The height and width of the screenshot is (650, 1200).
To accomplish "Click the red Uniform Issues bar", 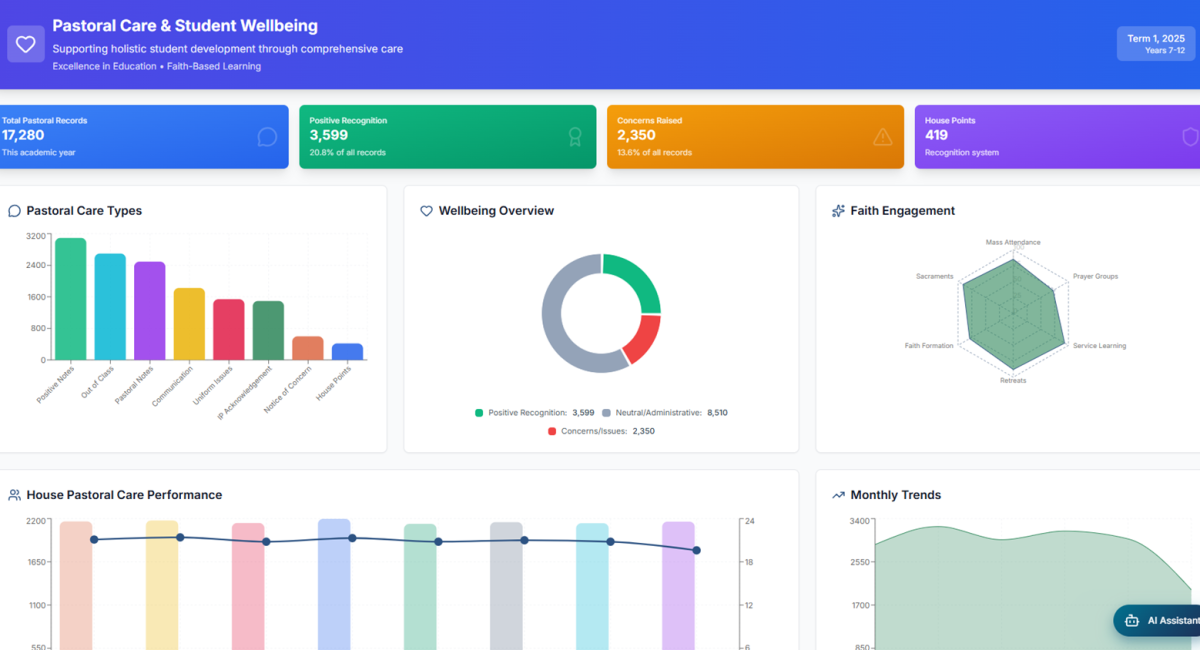I will (x=229, y=330).
